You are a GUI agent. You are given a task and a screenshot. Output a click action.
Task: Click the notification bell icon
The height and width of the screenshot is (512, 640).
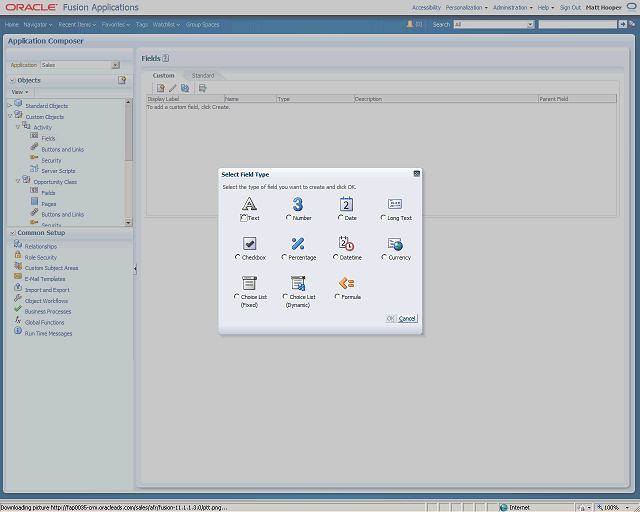pos(410,24)
